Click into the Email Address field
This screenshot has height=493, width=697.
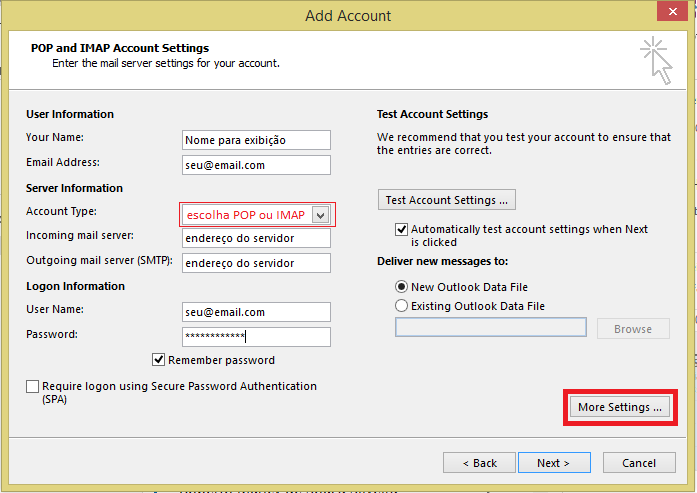coord(256,165)
